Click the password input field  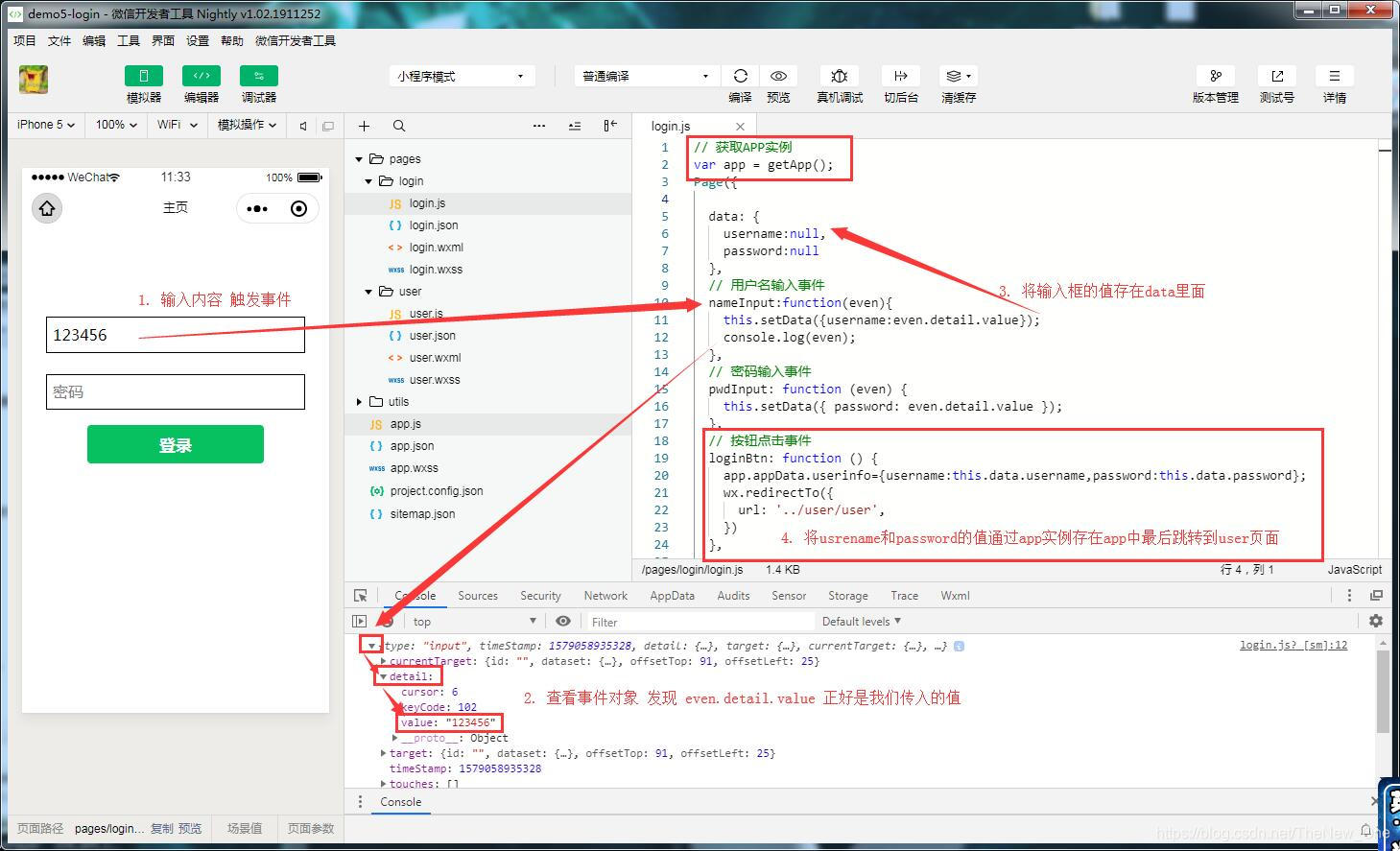click(x=176, y=391)
